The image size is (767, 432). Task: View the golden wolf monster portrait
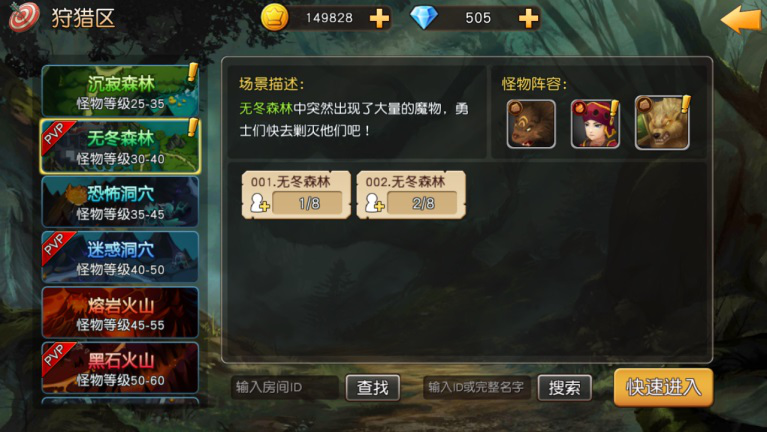point(662,123)
